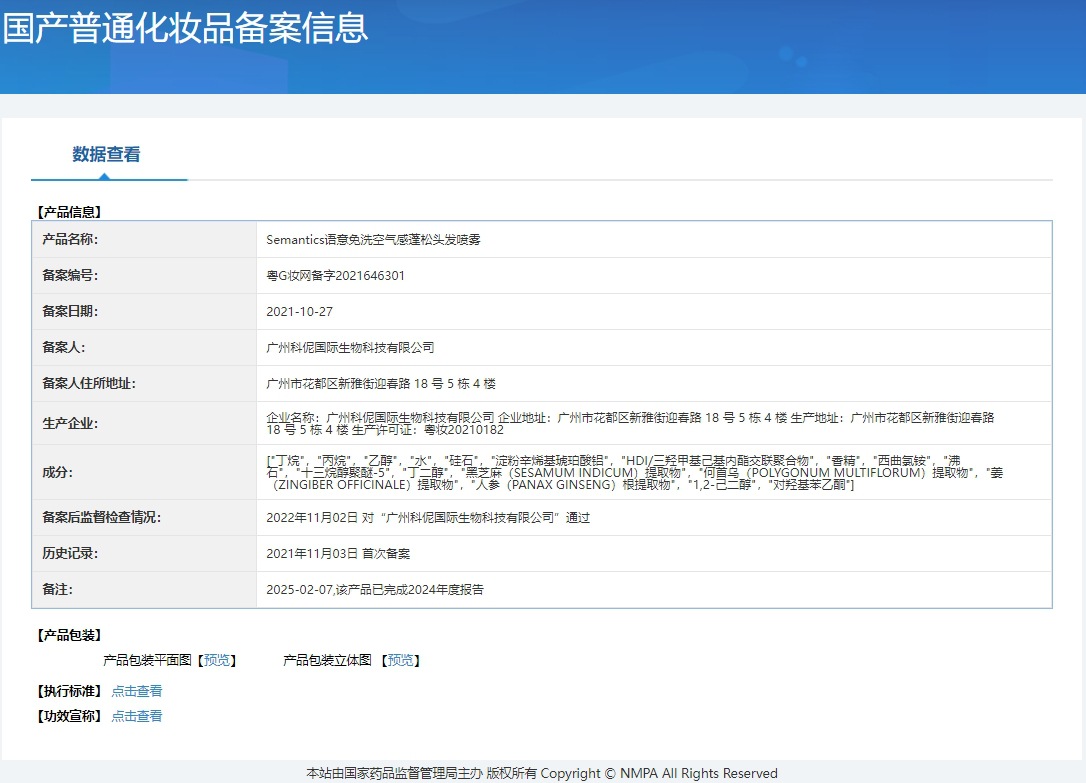Click the NMPA copyright footer text
The width and height of the screenshot is (1086, 783).
click(x=542, y=773)
